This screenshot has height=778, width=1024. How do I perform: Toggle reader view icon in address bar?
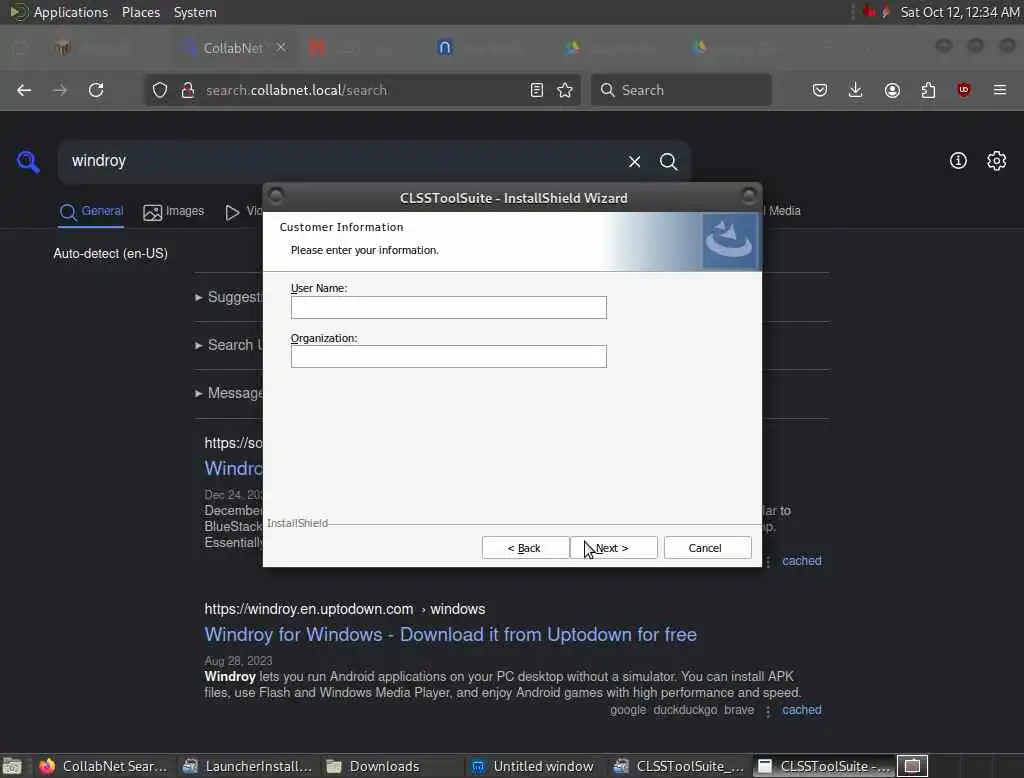click(x=537, y=90)
